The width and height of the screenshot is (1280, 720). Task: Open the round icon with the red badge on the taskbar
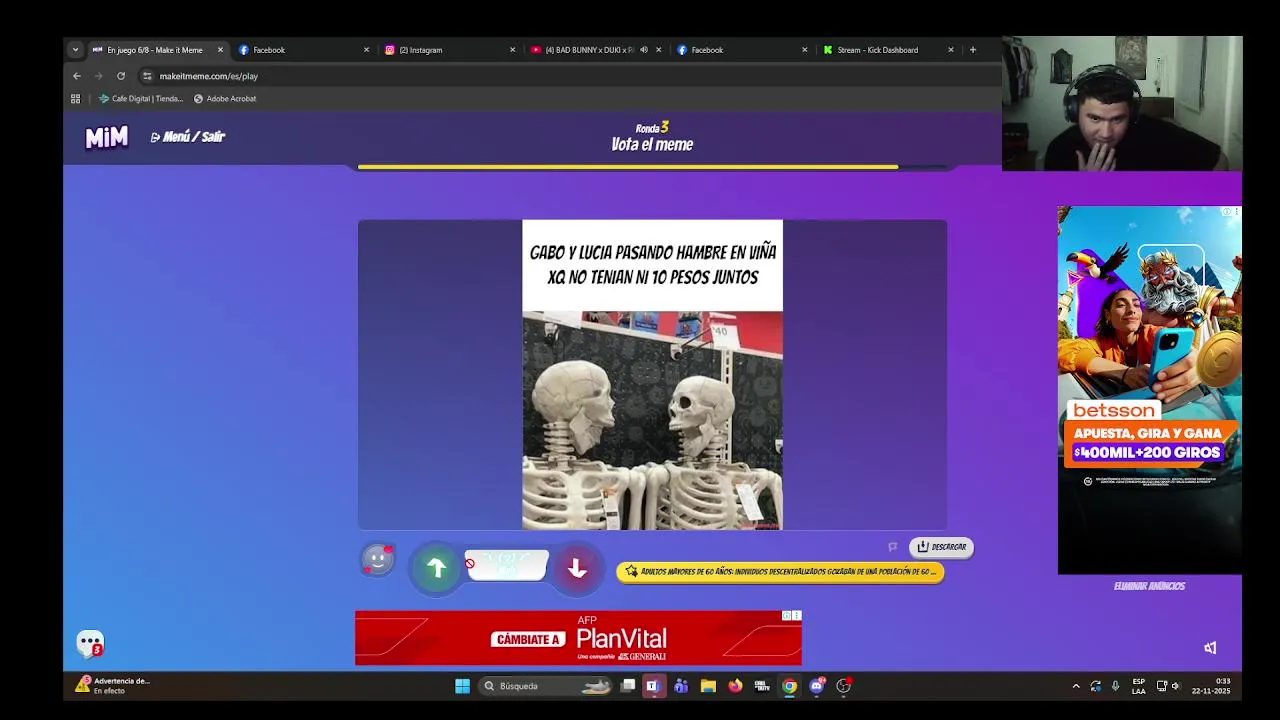click(x=843, y=686)
